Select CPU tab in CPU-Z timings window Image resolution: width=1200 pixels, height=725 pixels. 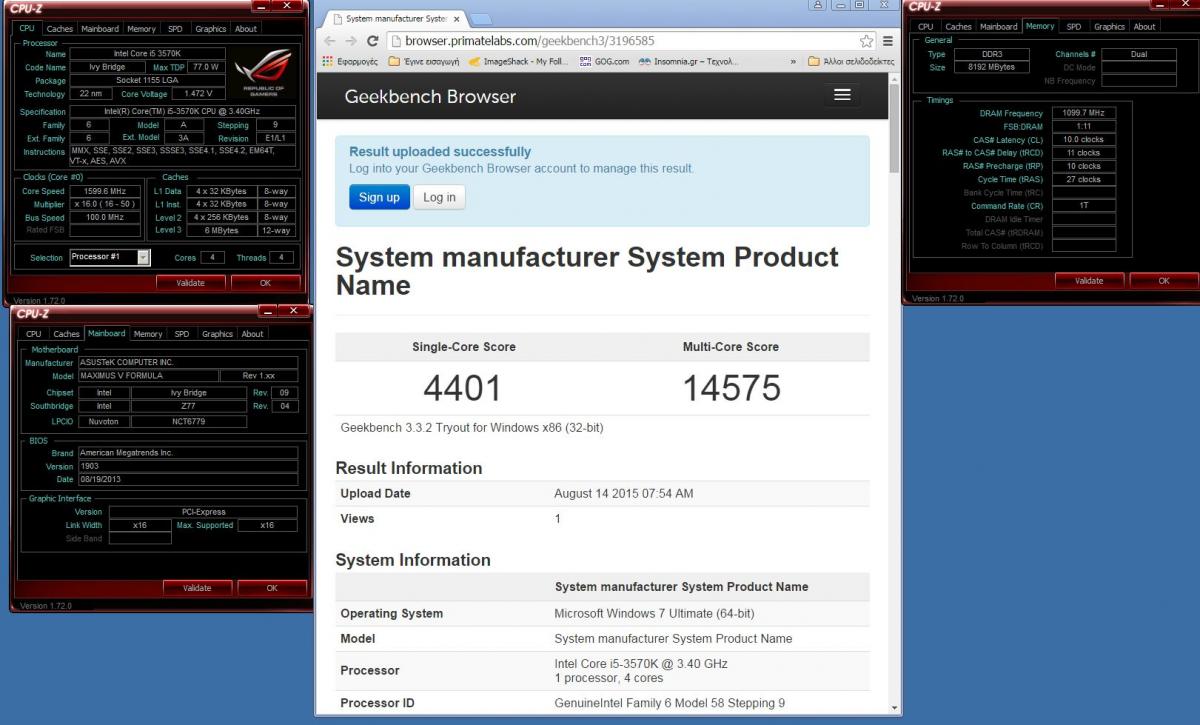[925, 27]
